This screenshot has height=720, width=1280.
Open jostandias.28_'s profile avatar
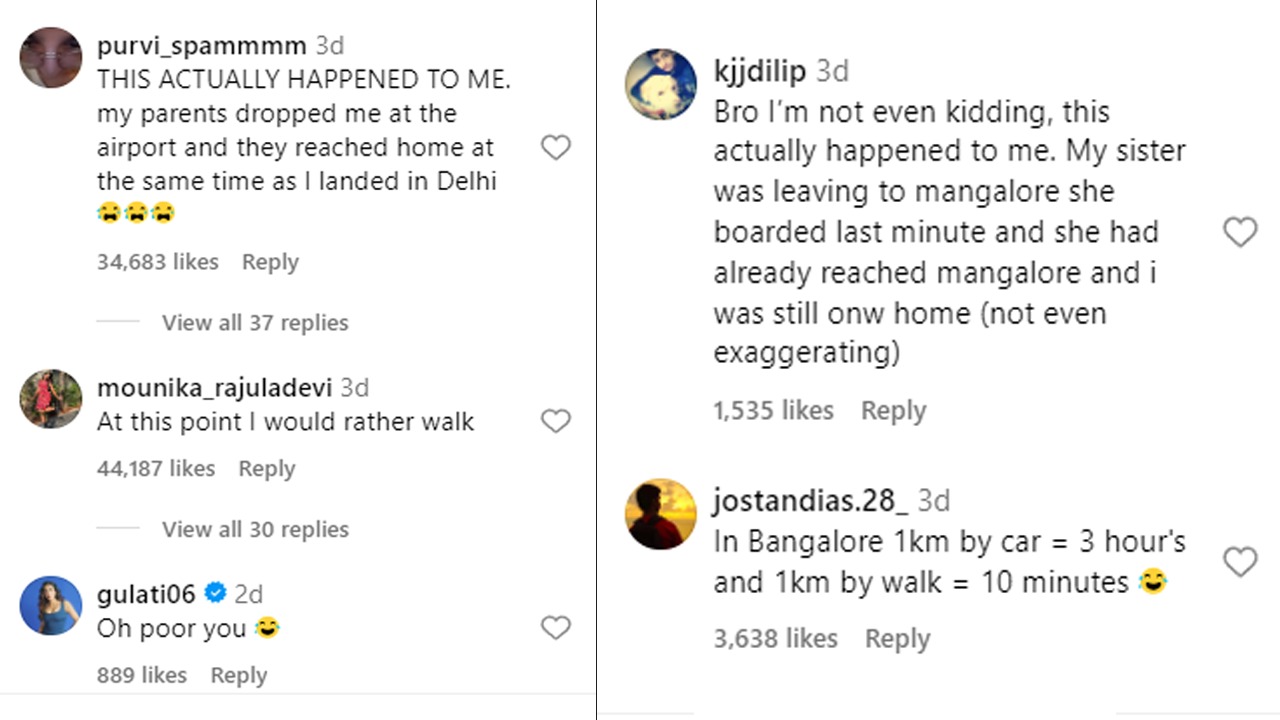(x=661, y=514)
